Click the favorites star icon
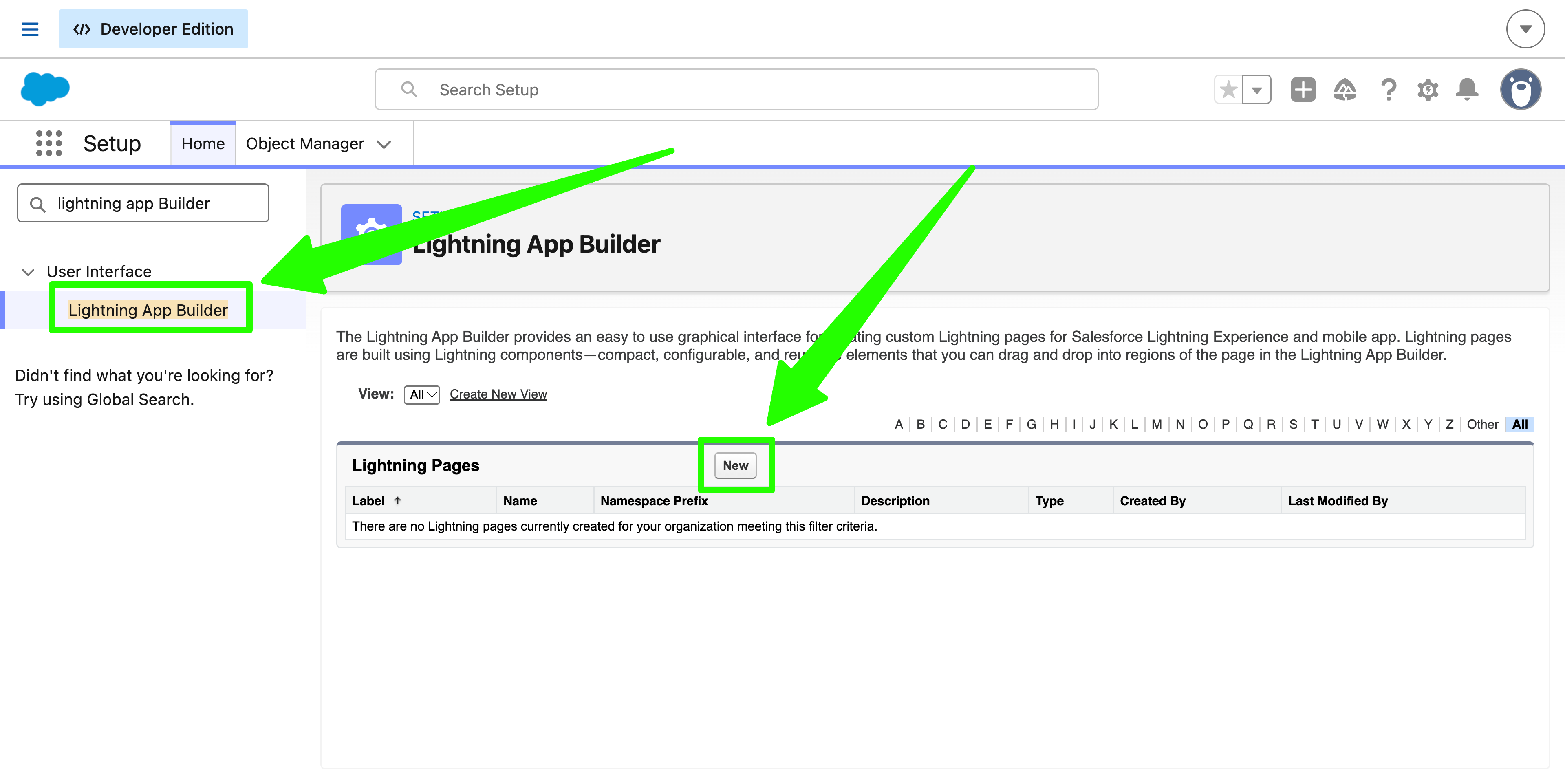 pyautogui.click(x=1228, y=90)
